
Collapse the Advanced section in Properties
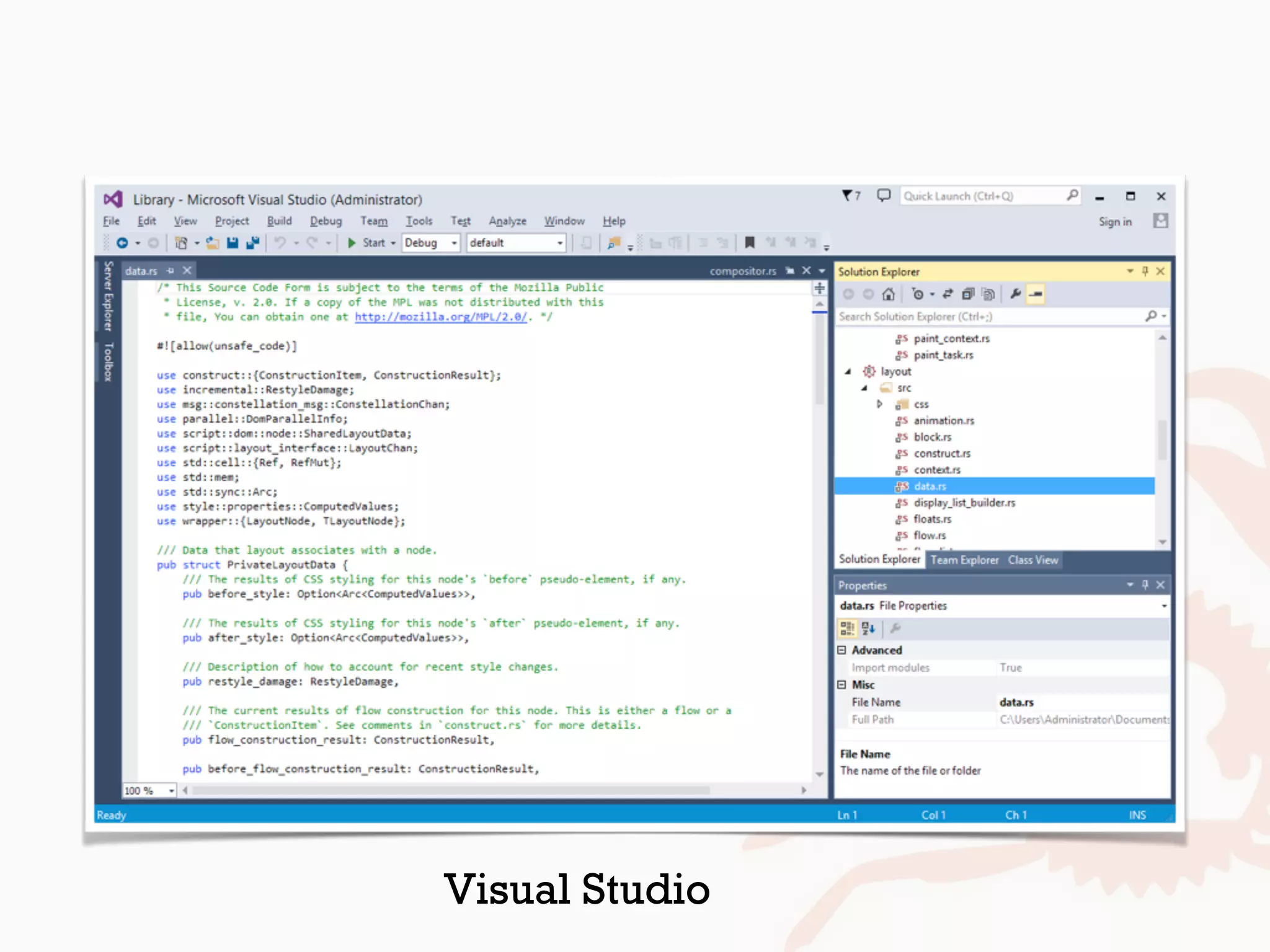click(x=841, y=650)
